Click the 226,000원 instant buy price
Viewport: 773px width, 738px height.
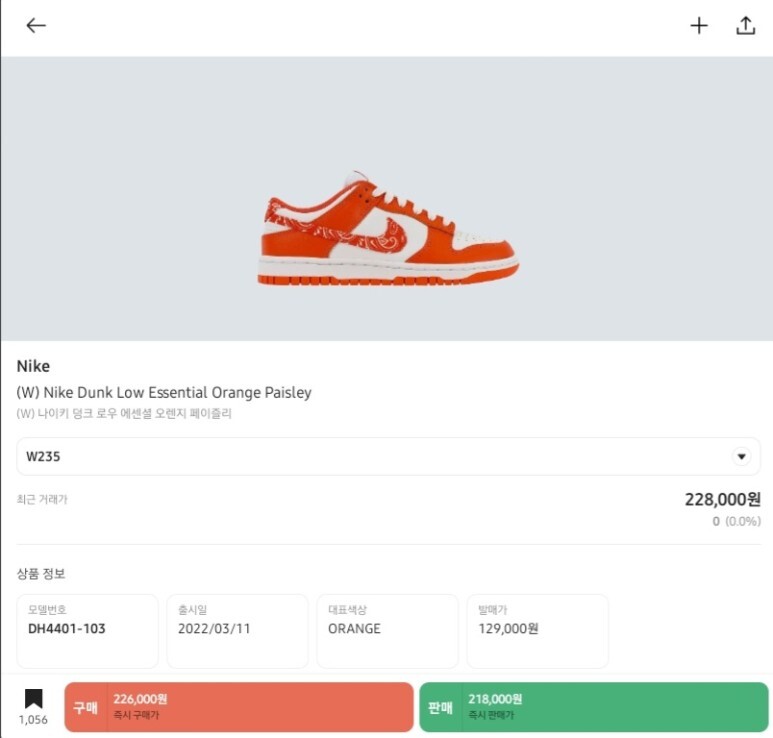point(140,699)
